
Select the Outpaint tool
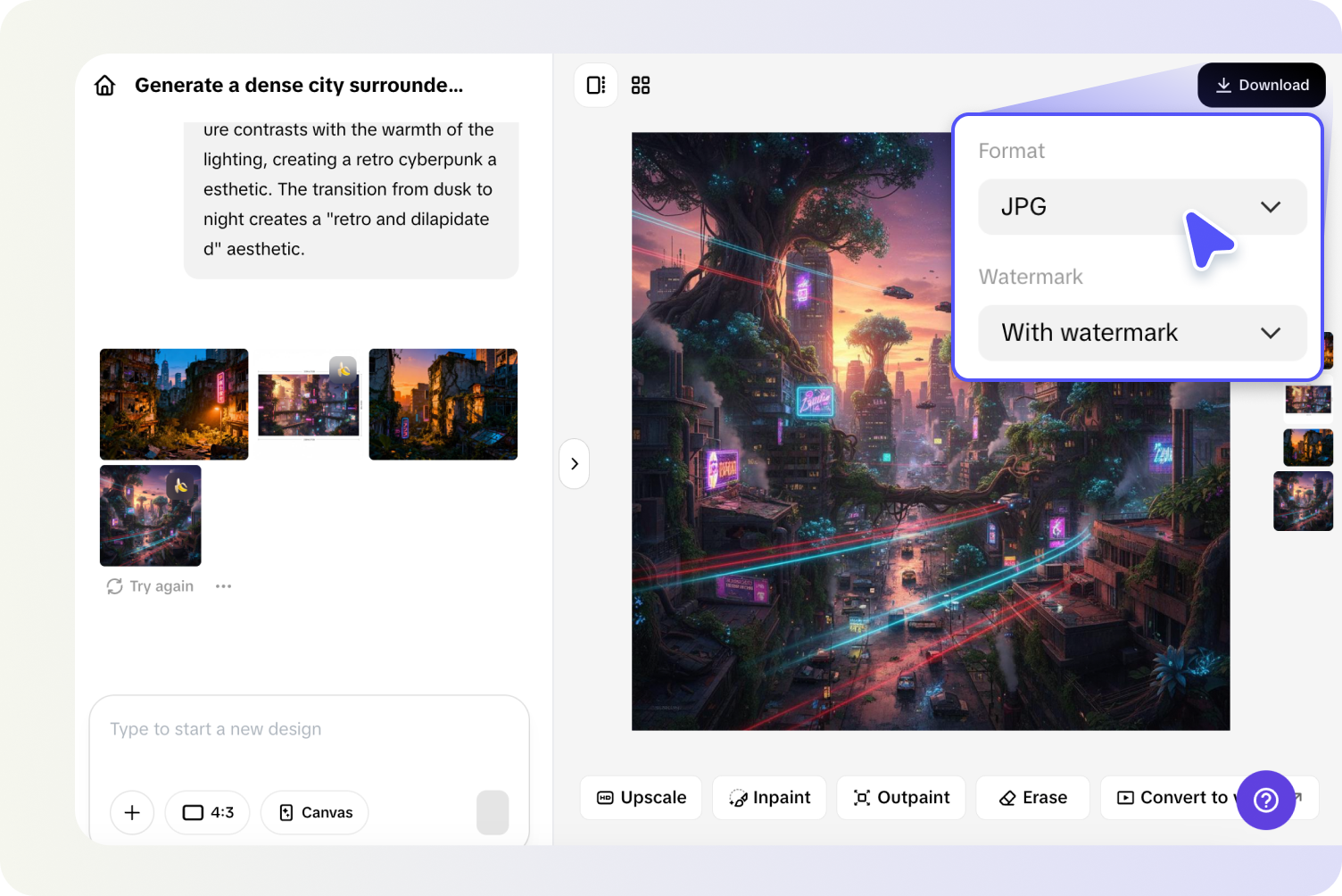(900, 797)
